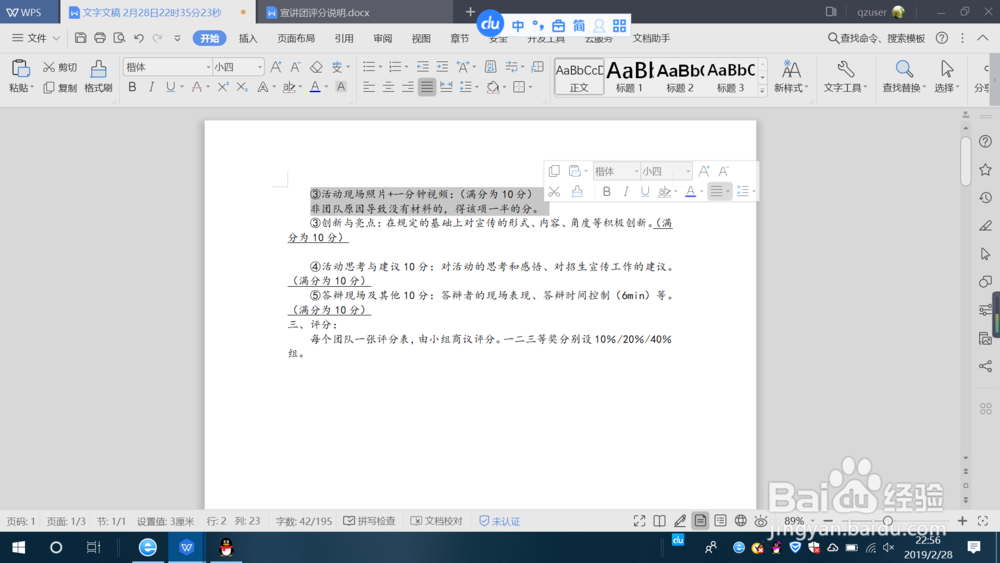Expand numbered list options arrow
The height and width of the screenshot is (563, 1000).
[406, 67]
